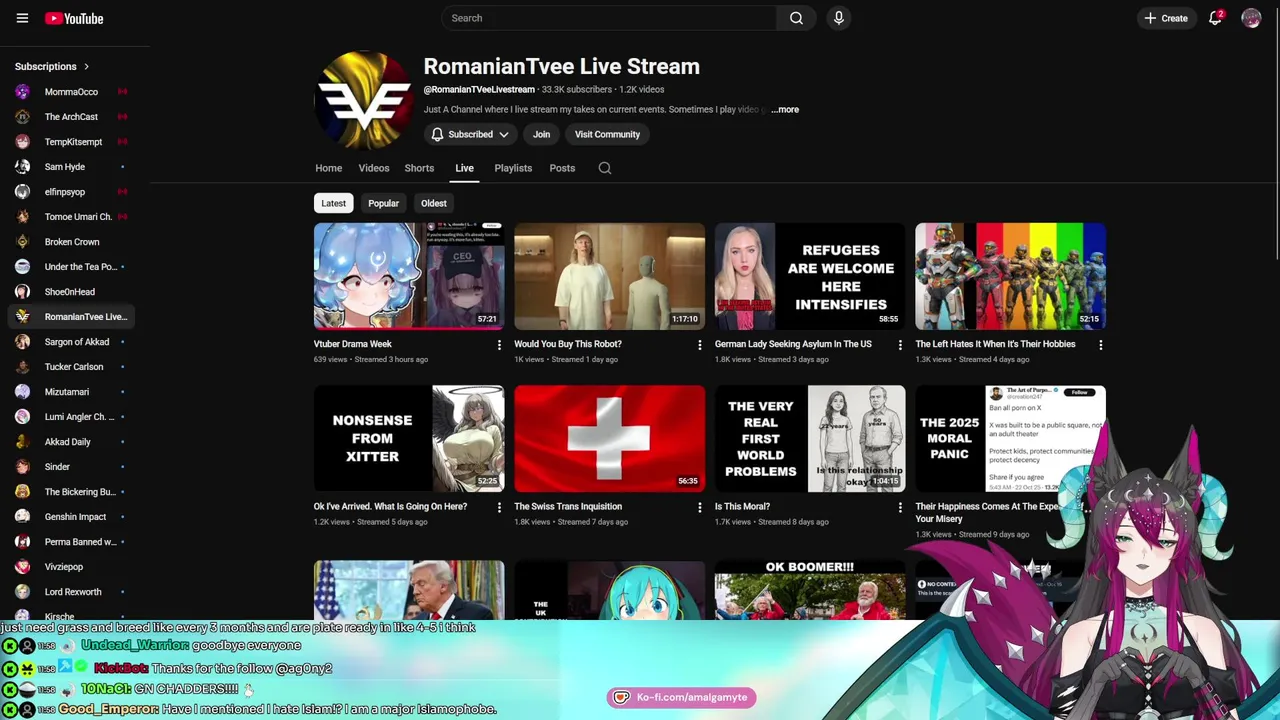The height and width of the screenshot is (720, 1280).
Task: Click the Ko-fi.com/amalgamyte overlay badge
Action: (681, 697)
